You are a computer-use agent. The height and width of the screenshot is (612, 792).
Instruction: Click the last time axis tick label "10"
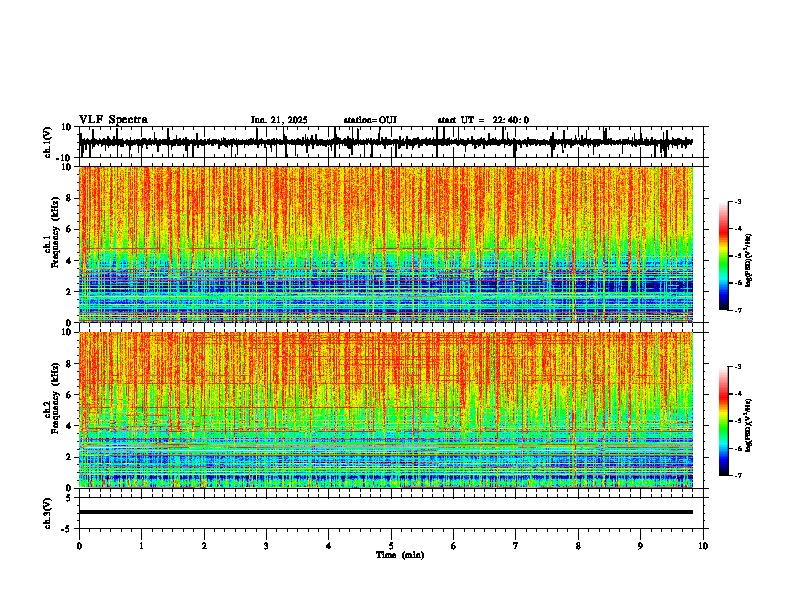coord(703,546)
